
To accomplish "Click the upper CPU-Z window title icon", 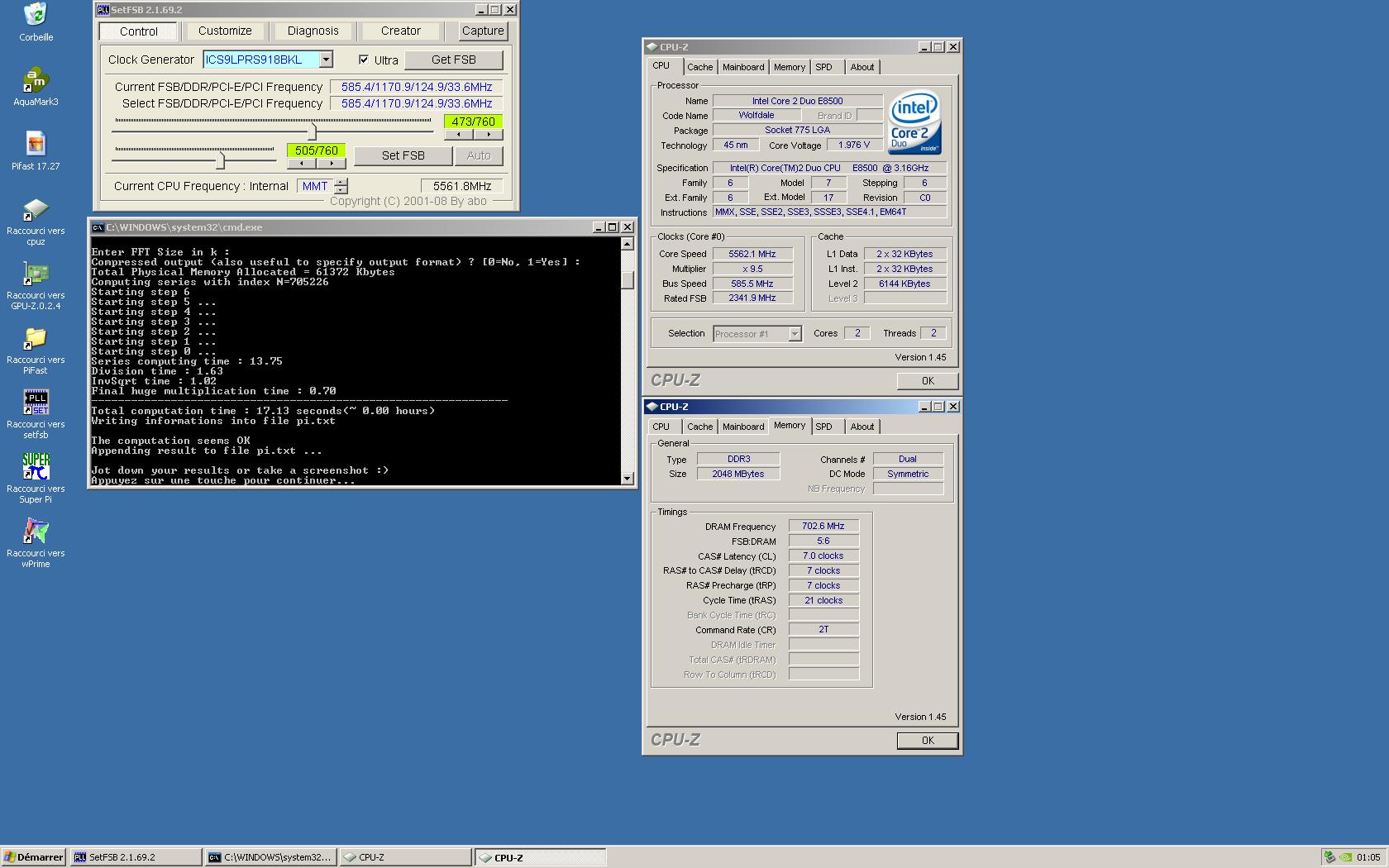I will tap(652, 47).
